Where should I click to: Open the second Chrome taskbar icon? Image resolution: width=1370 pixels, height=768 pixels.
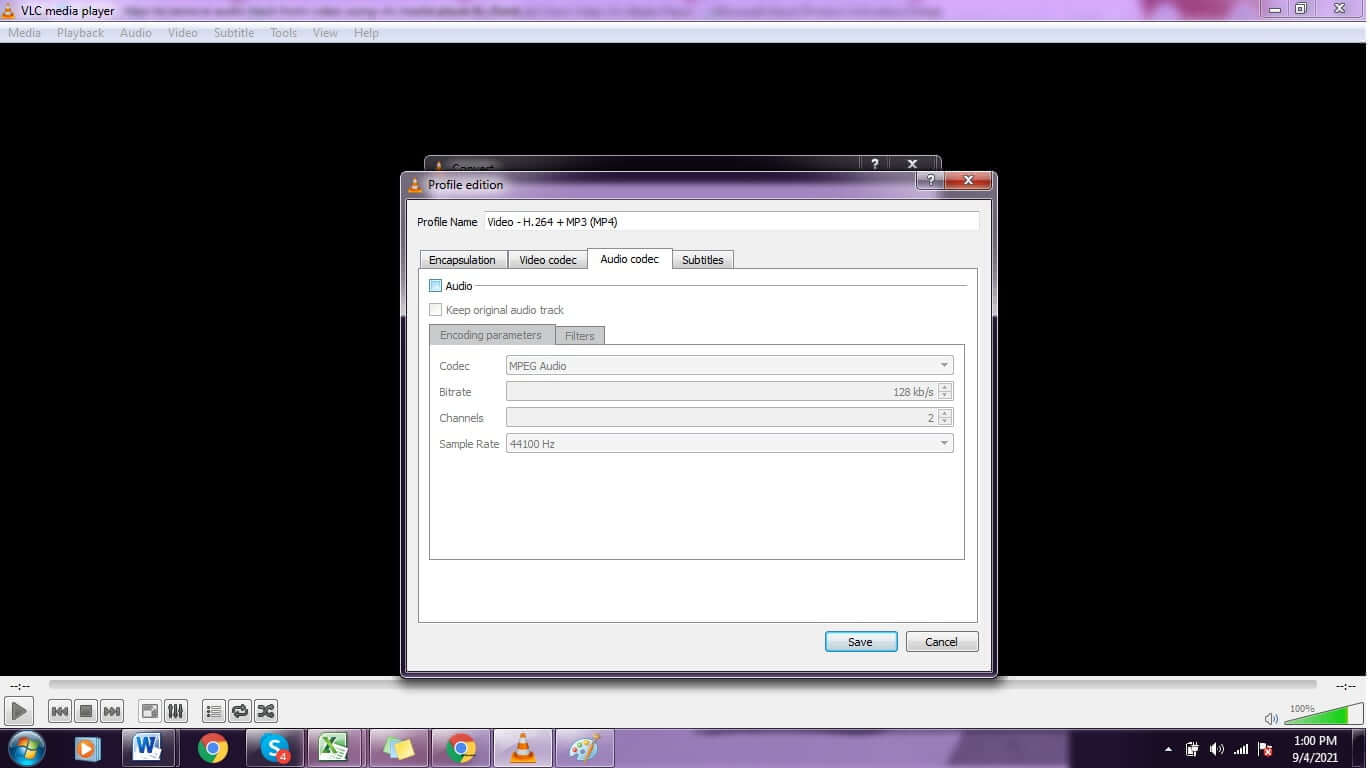tap(460, 748)
